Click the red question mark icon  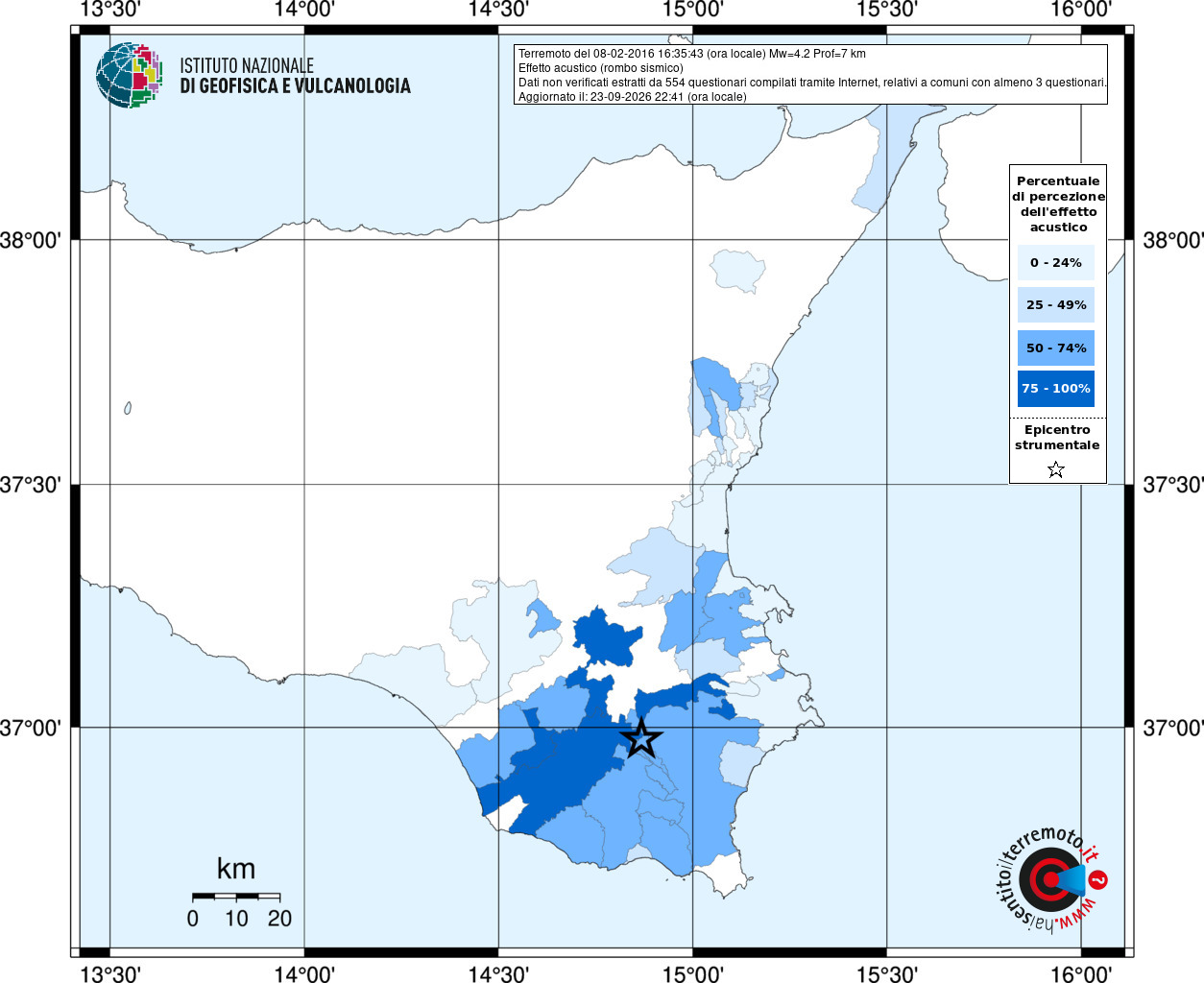(x=1099, y=879)
